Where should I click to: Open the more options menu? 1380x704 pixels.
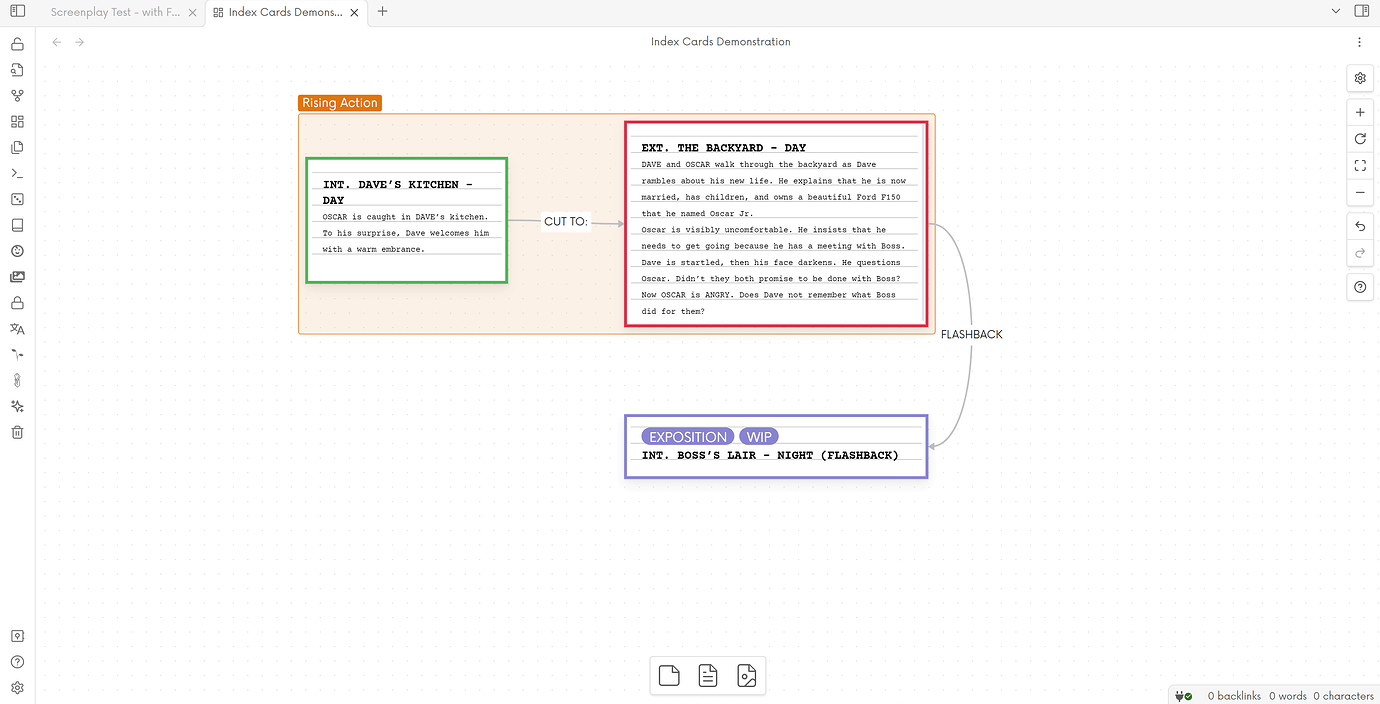coord(1359,41)
